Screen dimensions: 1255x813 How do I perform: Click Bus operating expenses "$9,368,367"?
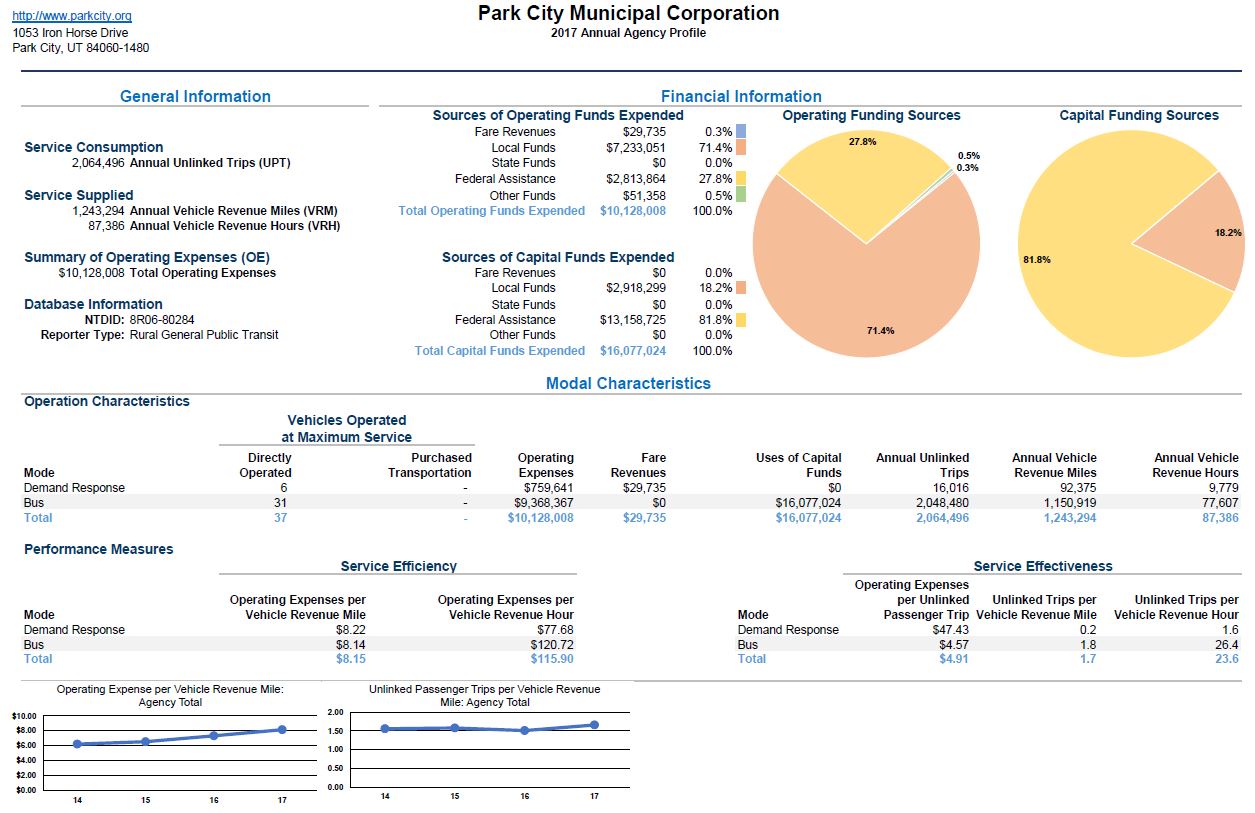(x=543, y=503)
